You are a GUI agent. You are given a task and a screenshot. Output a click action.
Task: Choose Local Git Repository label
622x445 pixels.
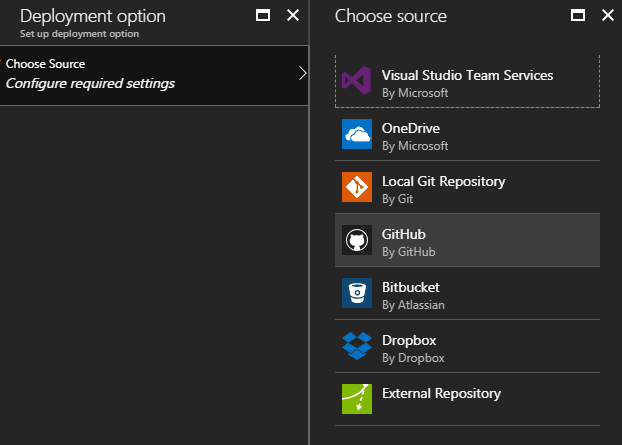pyautogui.click(x=443, y=181)
